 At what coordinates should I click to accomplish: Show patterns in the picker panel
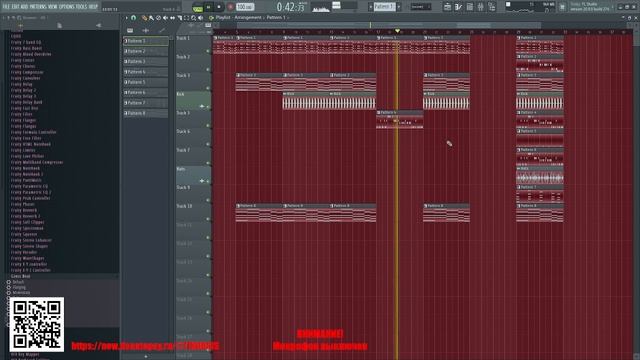130,30
